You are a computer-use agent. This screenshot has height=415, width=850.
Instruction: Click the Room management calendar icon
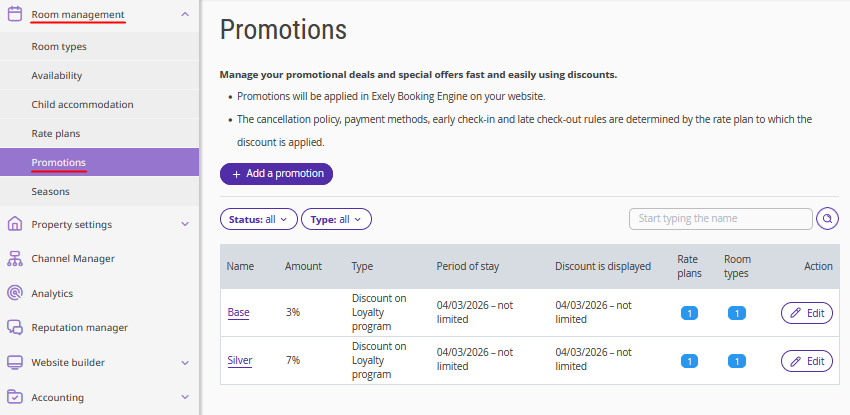(14, 15)
